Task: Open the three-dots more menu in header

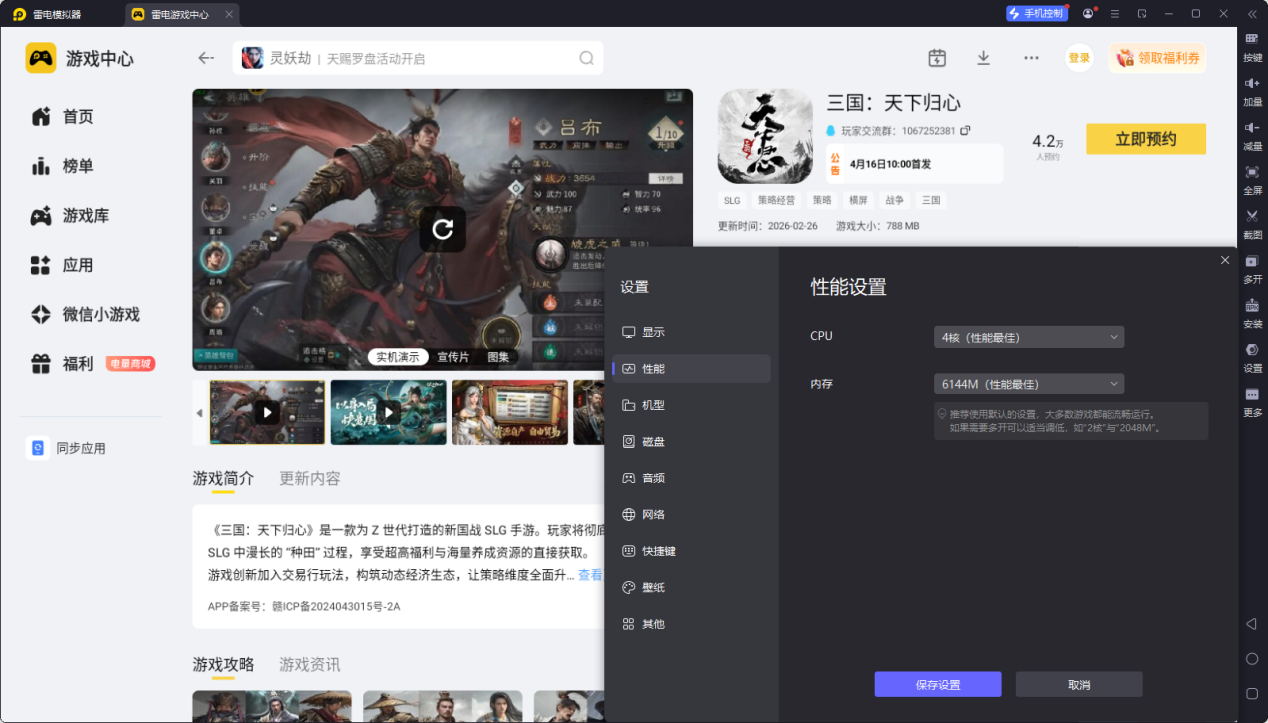Action: click(x=1031, y=58)
